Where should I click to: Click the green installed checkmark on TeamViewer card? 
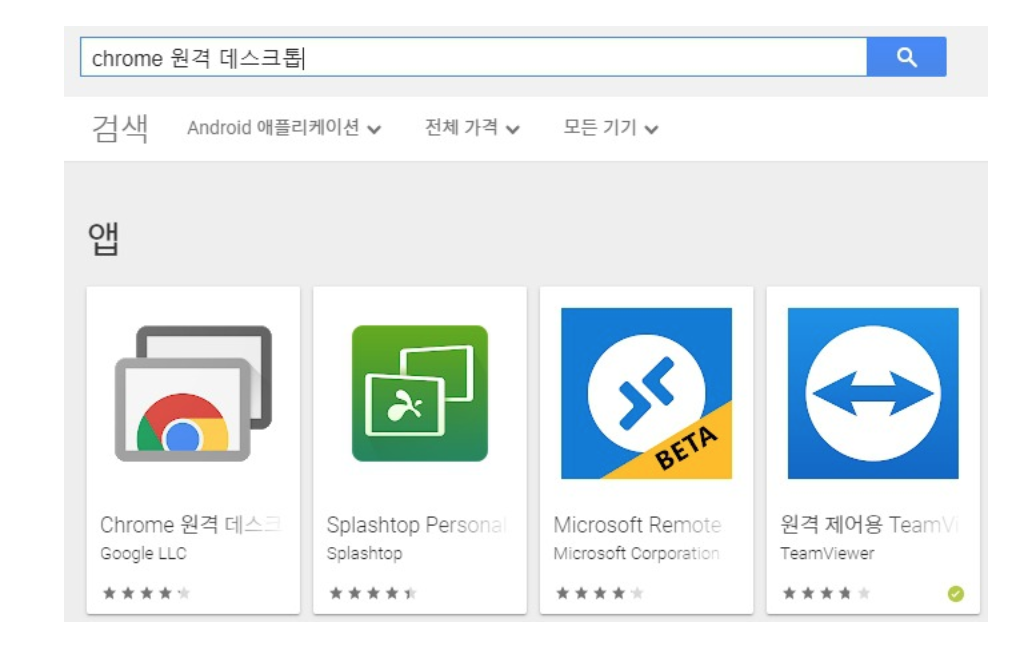[956, 594]
